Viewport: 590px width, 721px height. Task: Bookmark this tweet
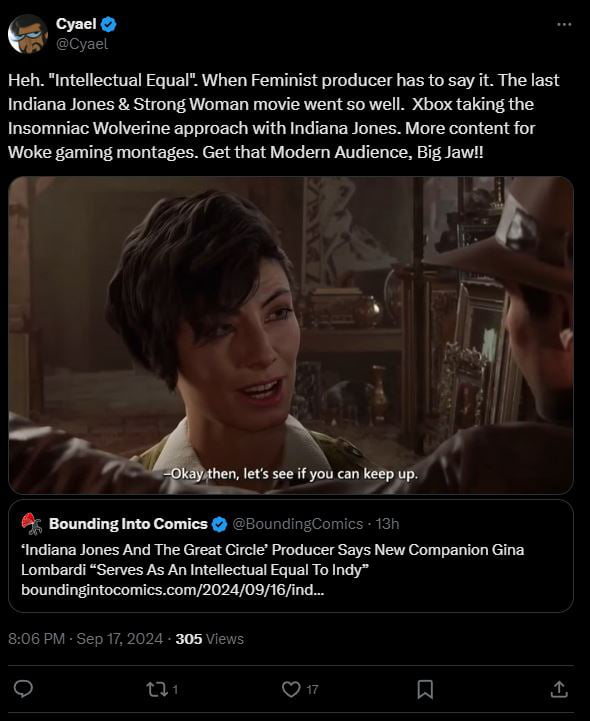pyautogui.click(x=425, y=689)
